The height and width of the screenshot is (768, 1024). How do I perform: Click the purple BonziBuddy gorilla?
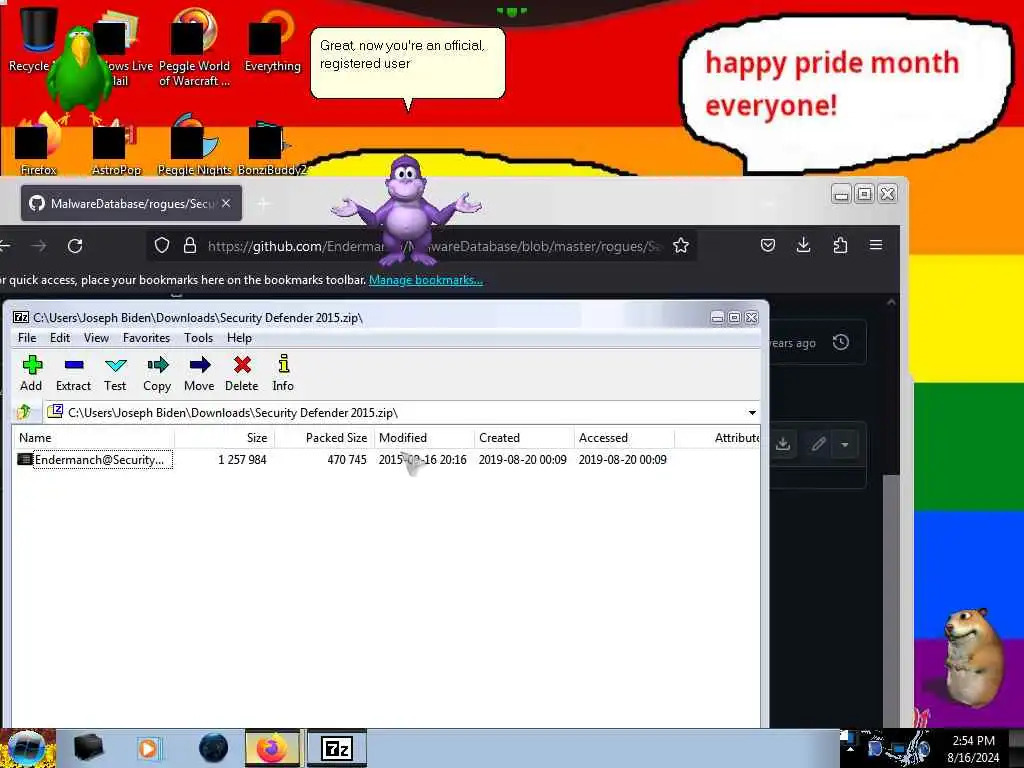tap(406, 210)
